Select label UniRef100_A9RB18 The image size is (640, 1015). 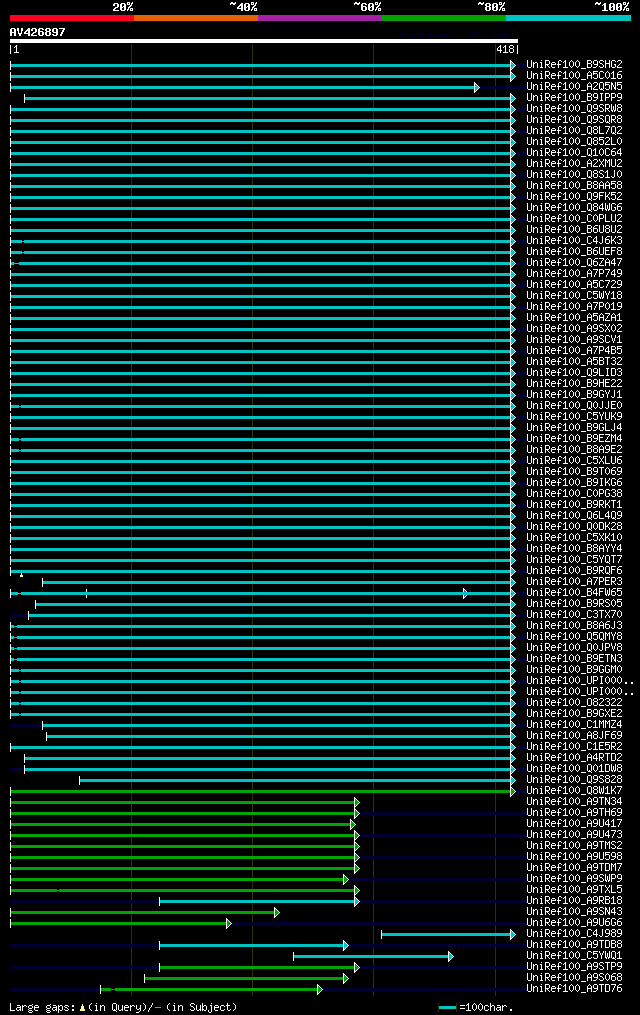(574, 901)
